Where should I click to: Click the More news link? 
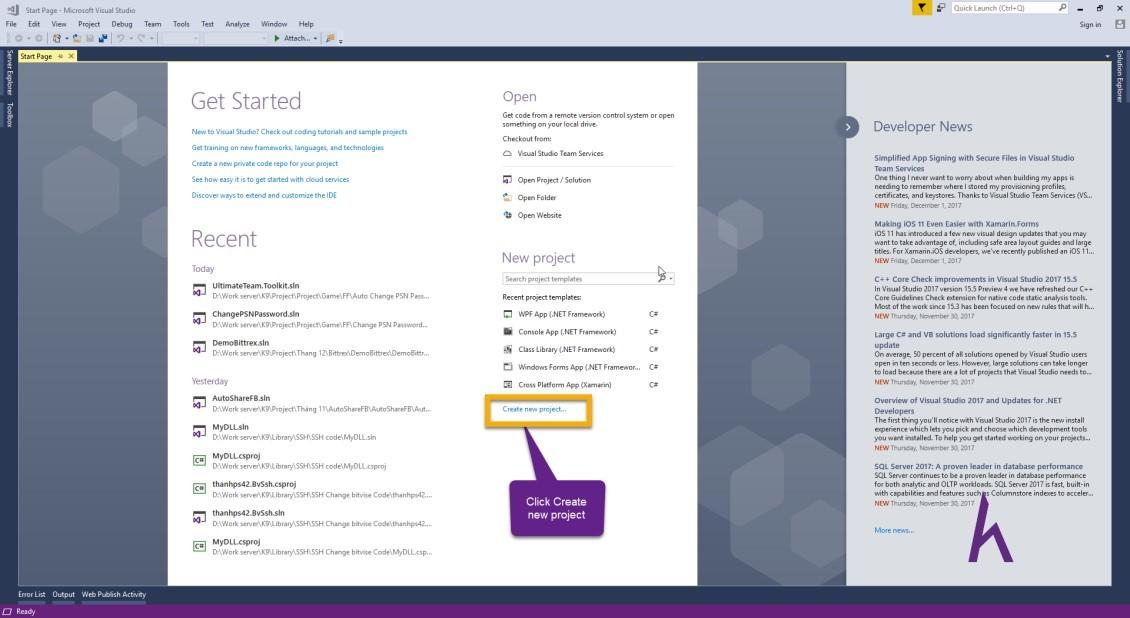click(894, 530)
